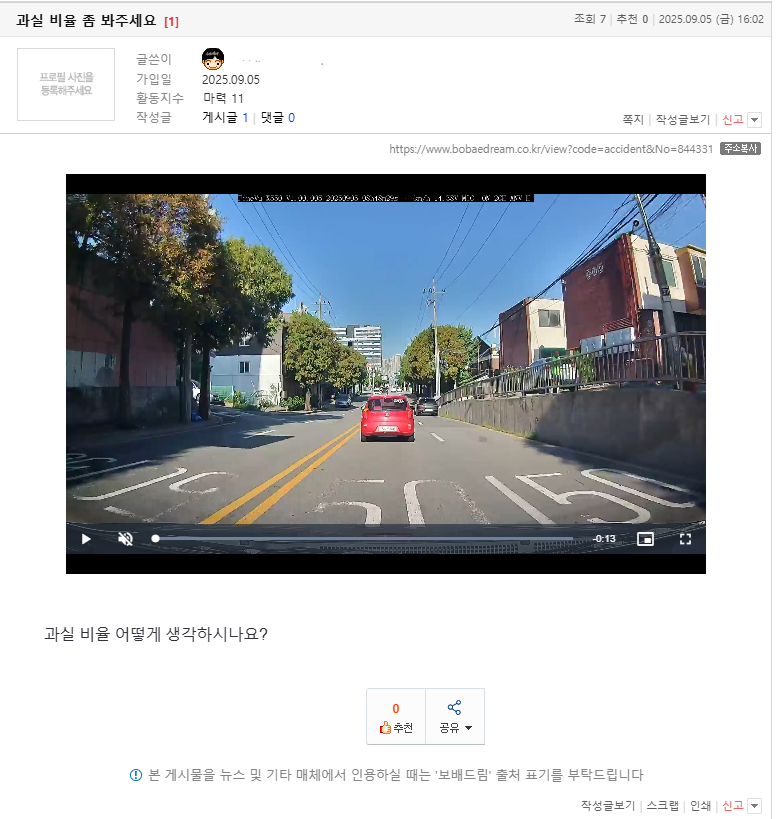Click bottom 작성글보기 link

pos(608,805)
